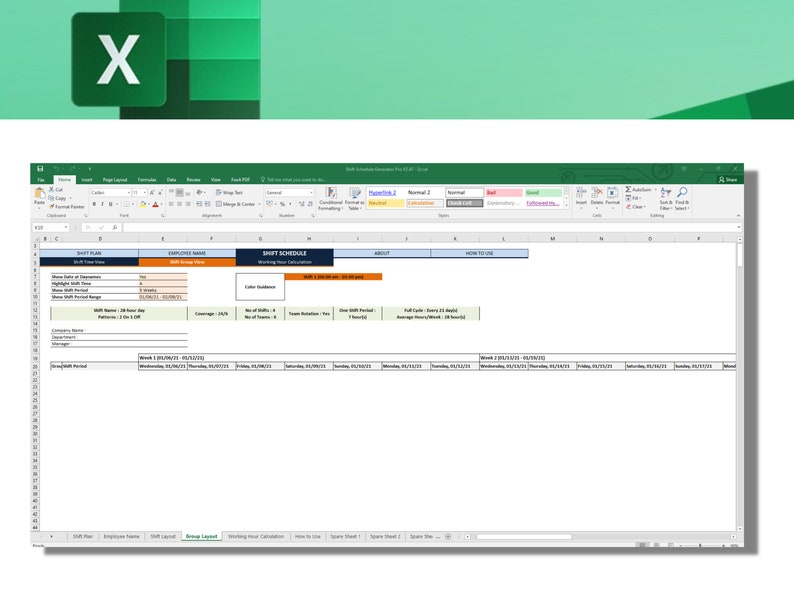Click the Insert Function fx icon
This screenshot has height=596, width=794.
click(x=115, y=227)
